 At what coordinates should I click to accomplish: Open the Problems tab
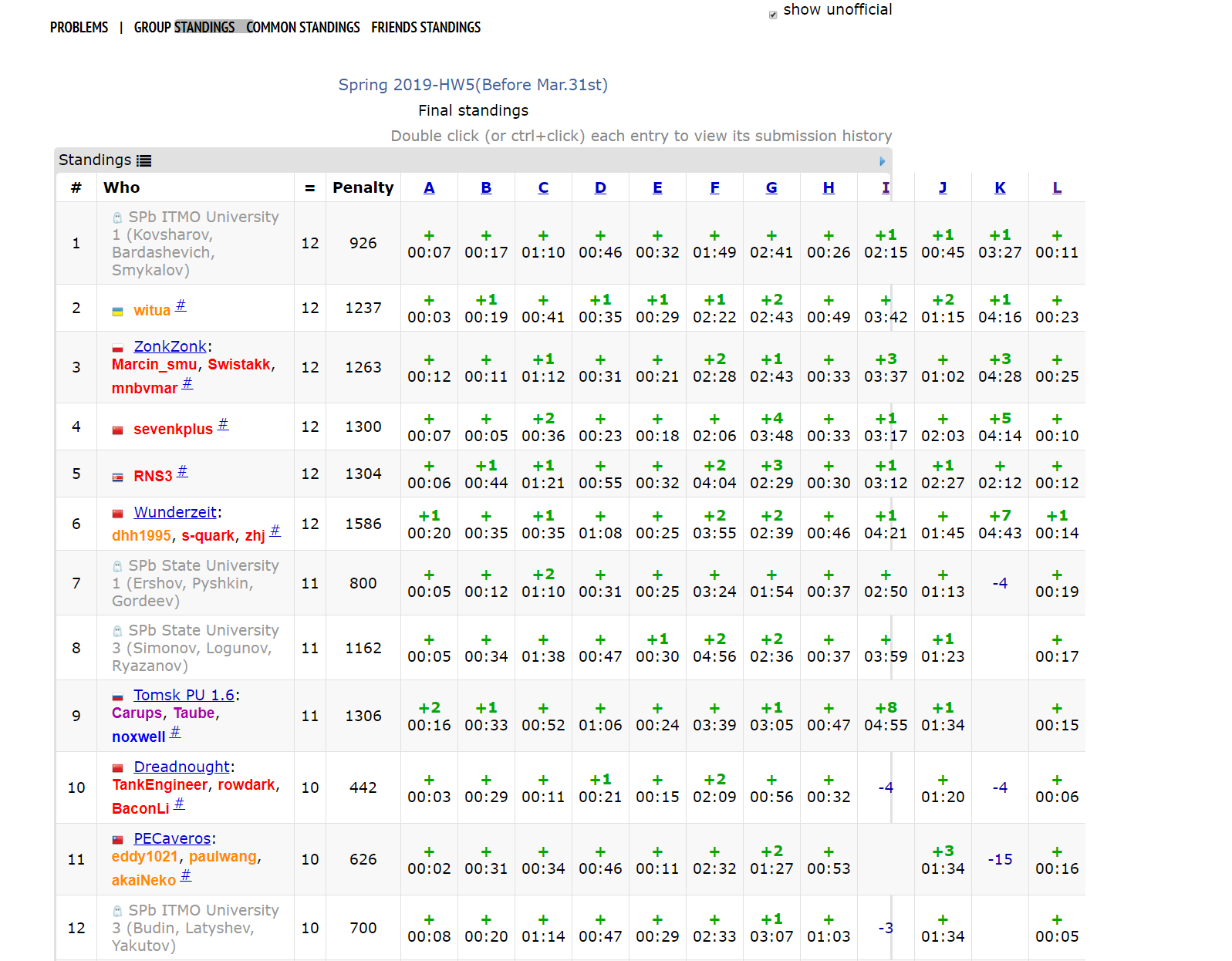pyautogui.click(x=79, y=28)
